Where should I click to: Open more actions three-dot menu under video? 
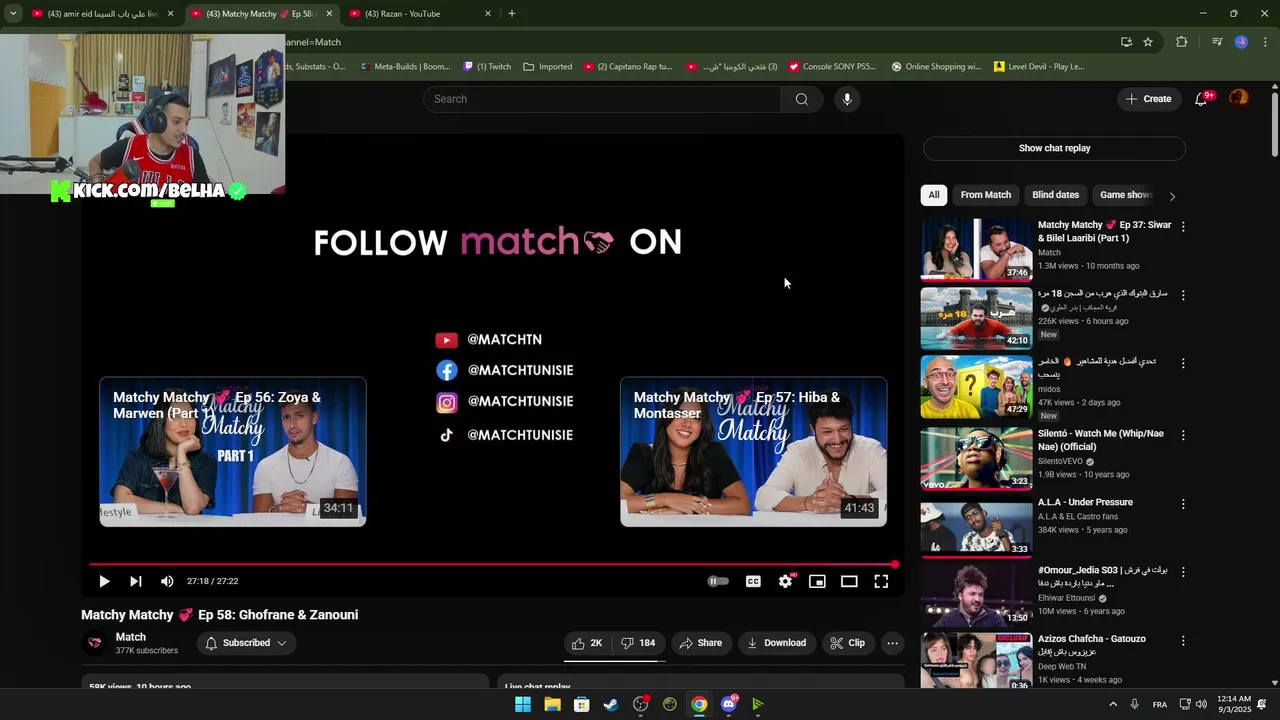(x=893, y=643)
